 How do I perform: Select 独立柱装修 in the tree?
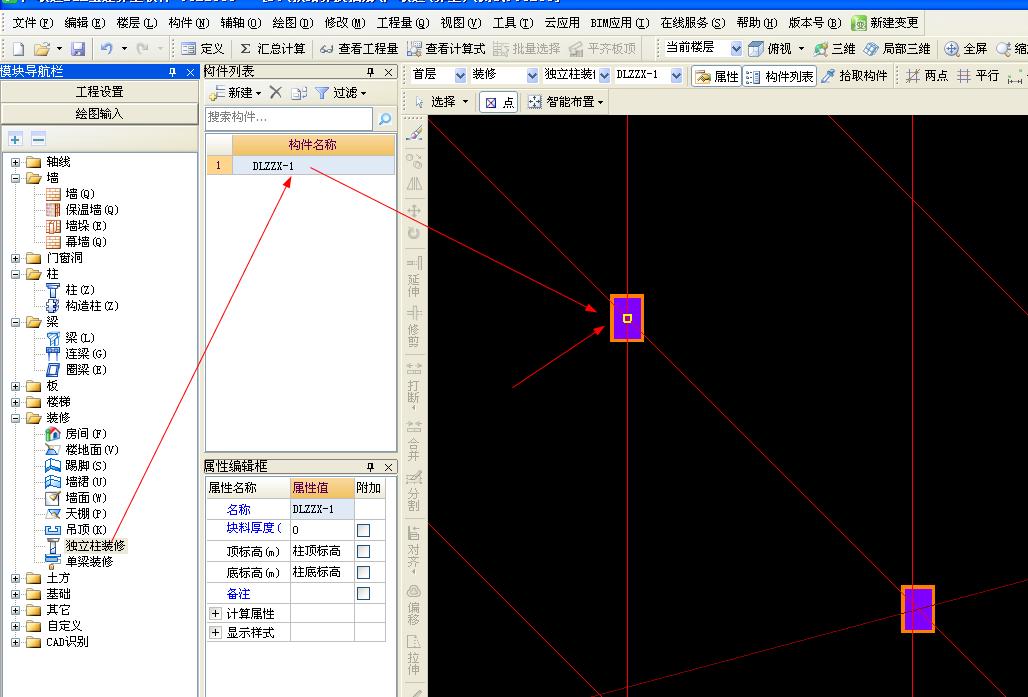[95, 546]
